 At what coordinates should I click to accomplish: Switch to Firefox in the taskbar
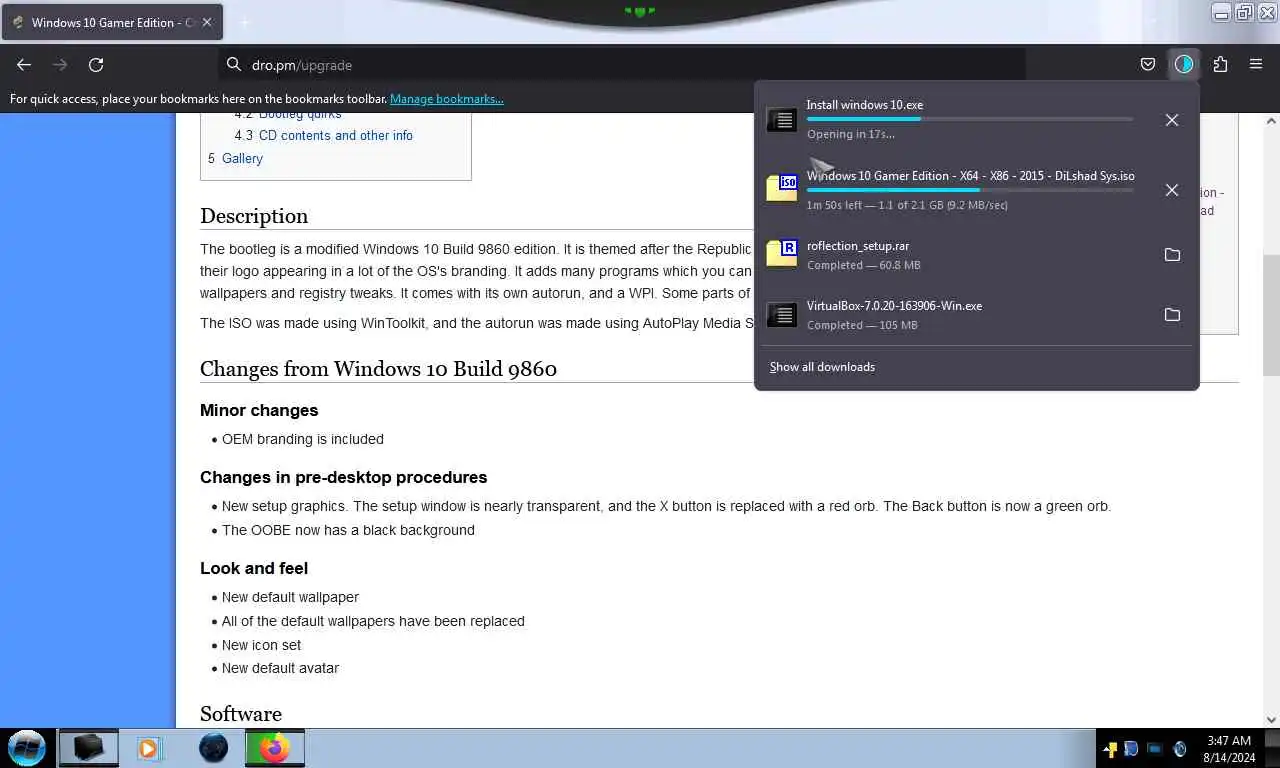274,748
